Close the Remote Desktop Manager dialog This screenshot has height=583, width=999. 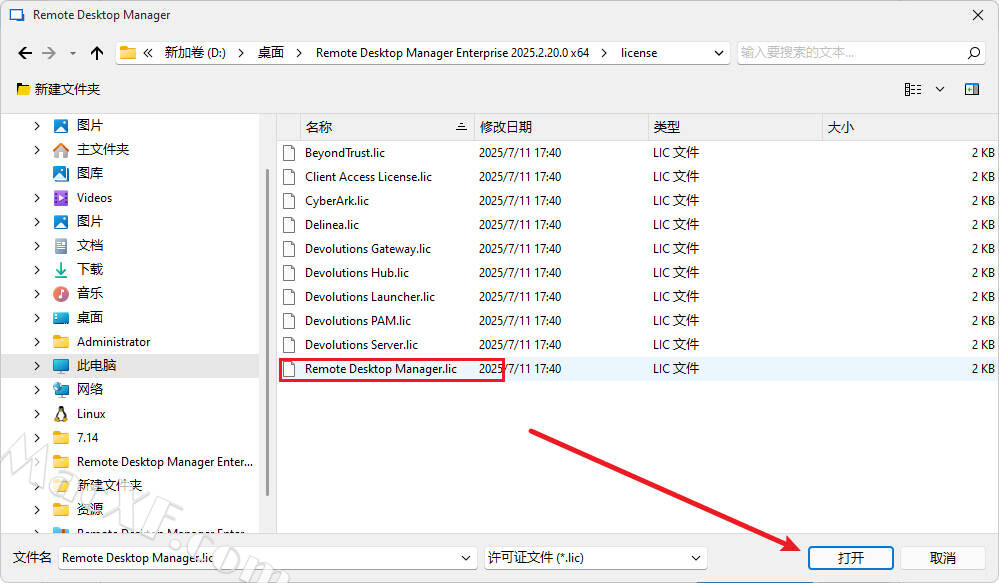(x=978, y=15)
